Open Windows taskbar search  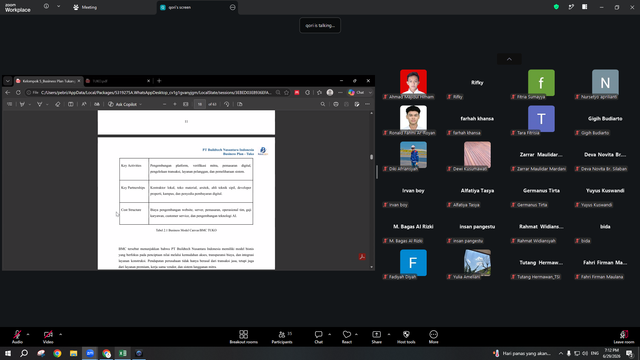click(x=24, y=353)
